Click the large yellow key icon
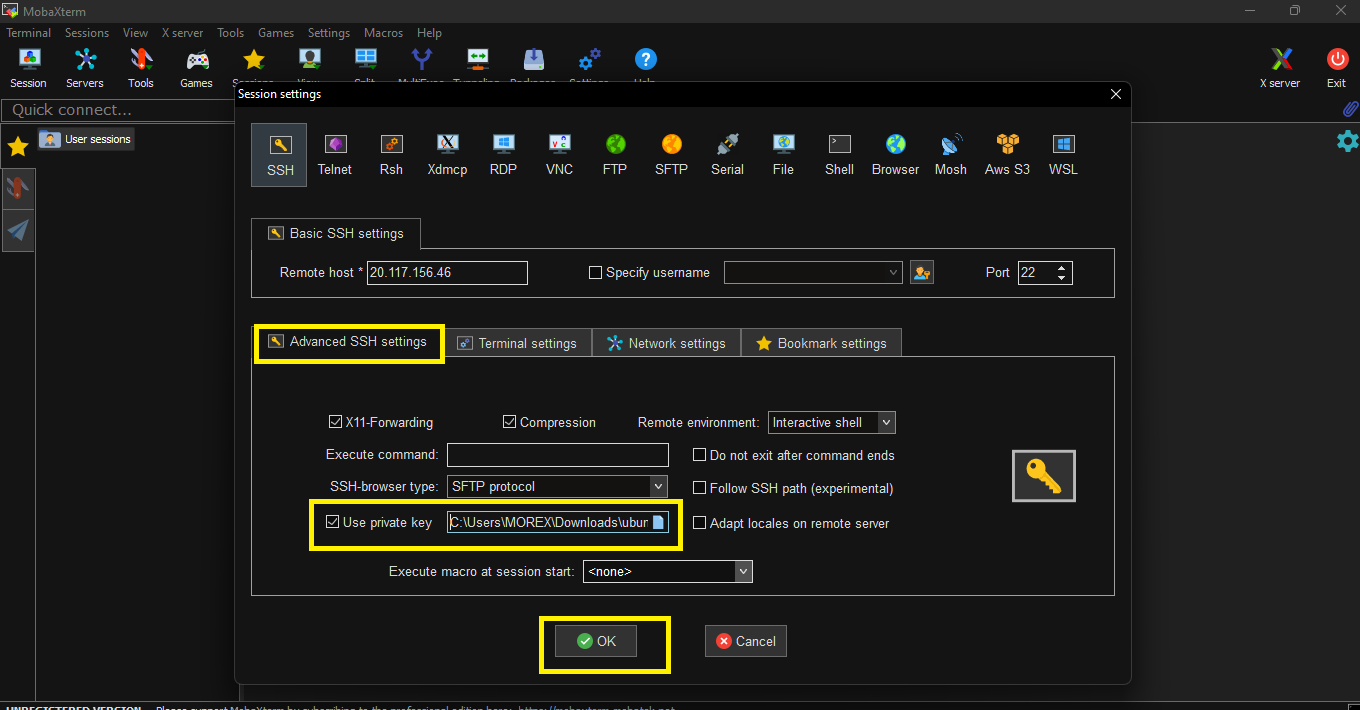Image resolution: width=1360 pixels, height=710 pixels. tap(1044, 475)
